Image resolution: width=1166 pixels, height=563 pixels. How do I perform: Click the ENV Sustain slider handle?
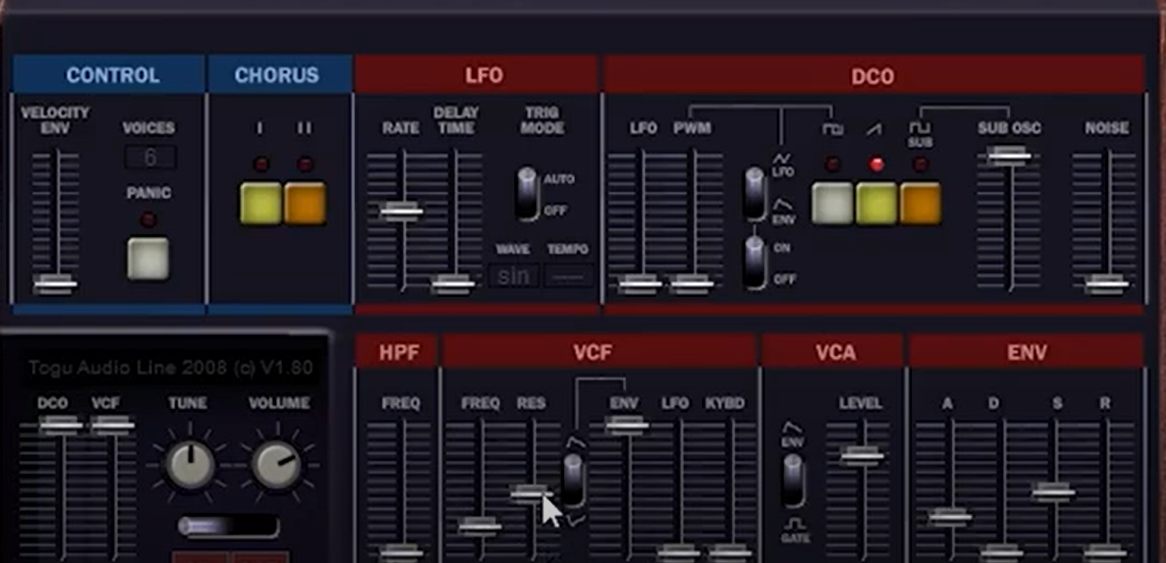pos(1053,490)
